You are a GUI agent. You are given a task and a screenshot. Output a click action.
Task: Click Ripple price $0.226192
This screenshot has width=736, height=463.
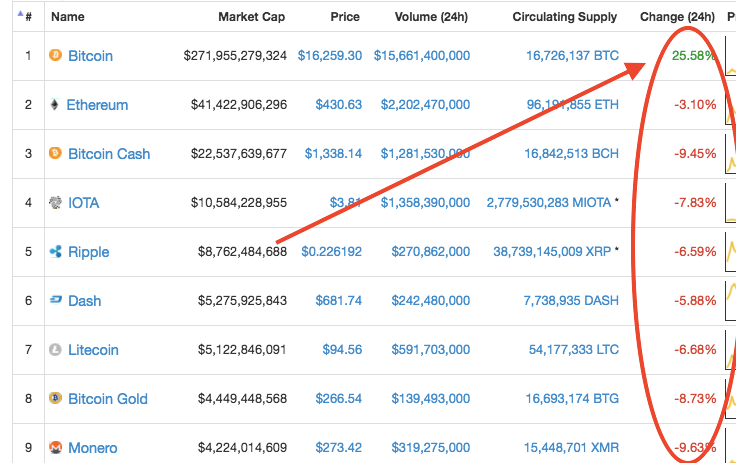click(331, 252)
